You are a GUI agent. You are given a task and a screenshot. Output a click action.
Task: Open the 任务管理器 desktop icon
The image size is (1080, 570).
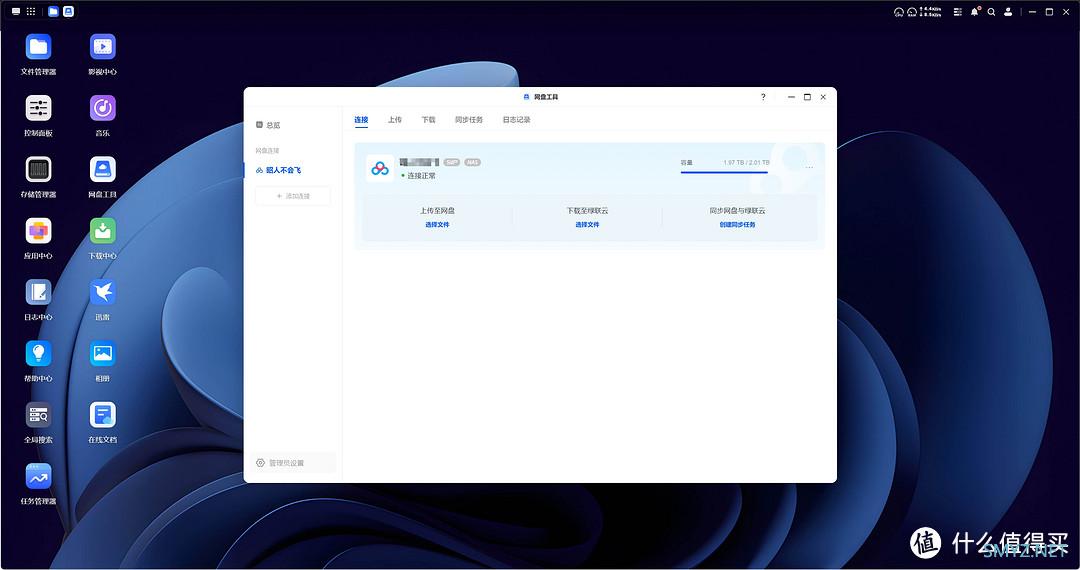coord(39,476)
